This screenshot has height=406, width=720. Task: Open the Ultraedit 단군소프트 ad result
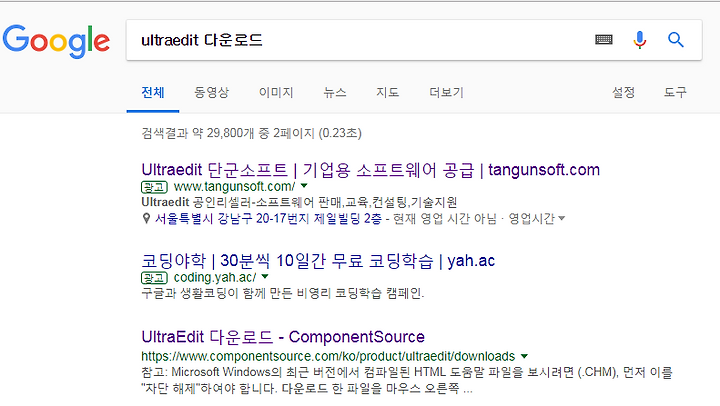371,170
